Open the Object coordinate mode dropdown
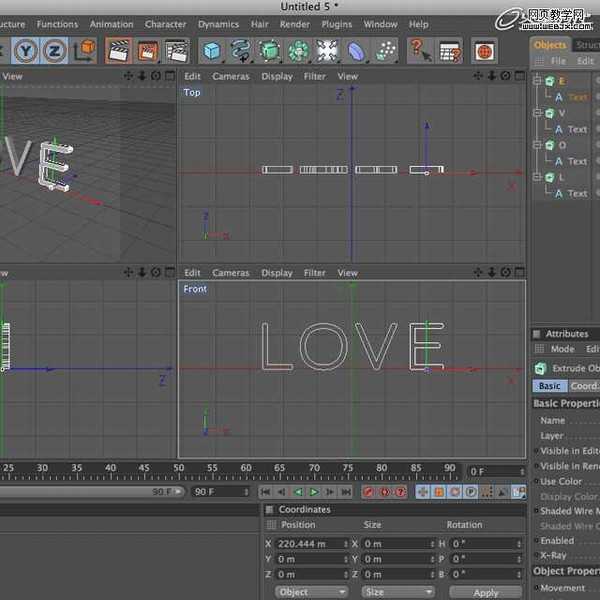Viewport: 600px width, 600px height. pyautogui.click(x=311, y=592)
